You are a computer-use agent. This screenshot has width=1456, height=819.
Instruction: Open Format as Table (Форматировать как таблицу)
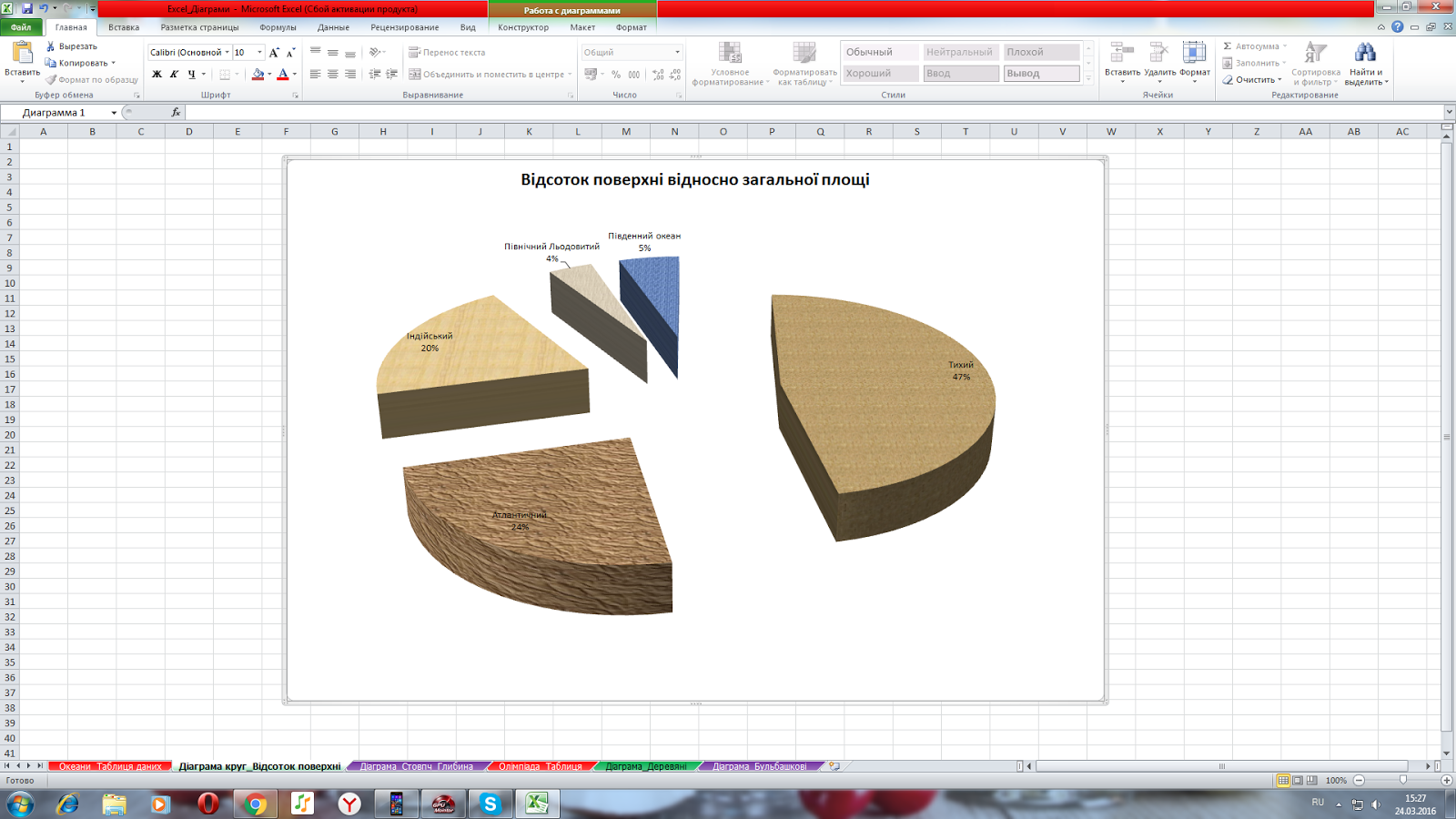(804, 64)
